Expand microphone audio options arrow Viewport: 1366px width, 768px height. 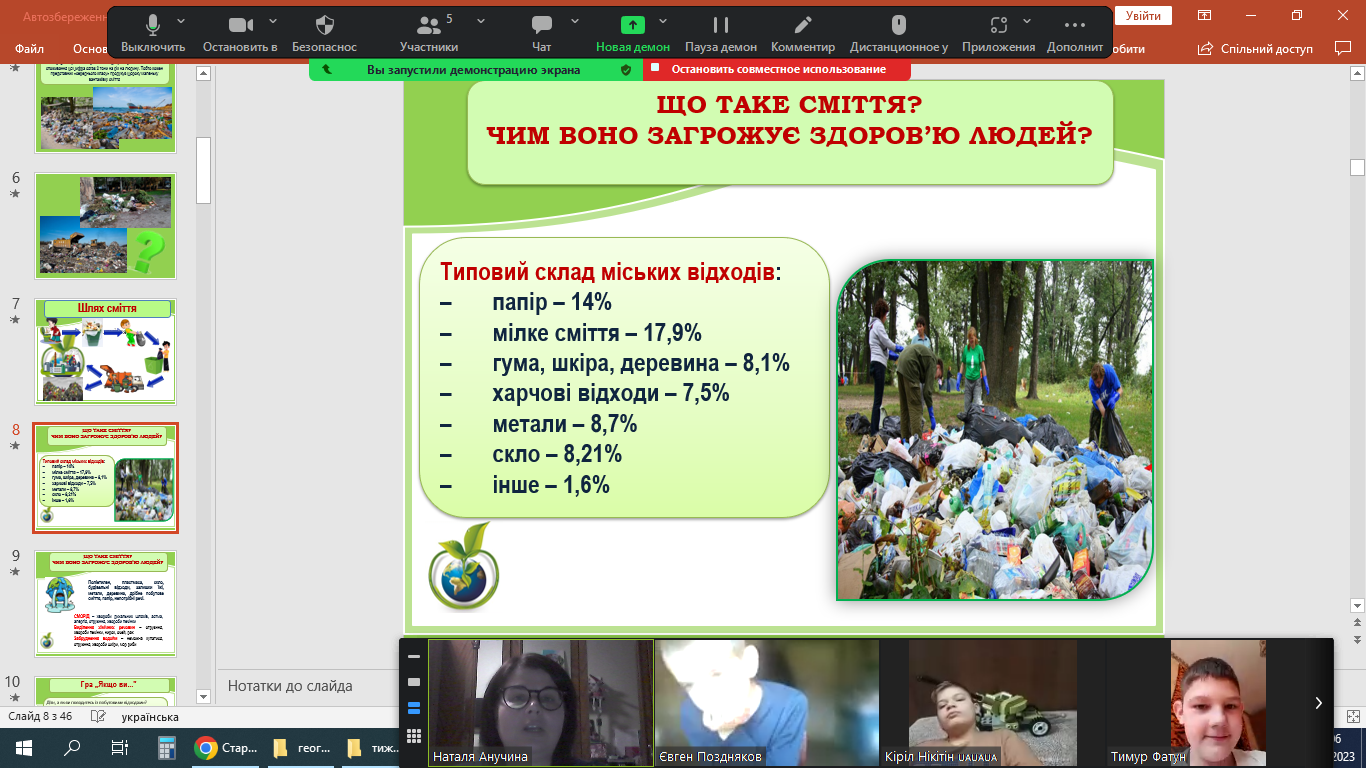coord(181,21)
